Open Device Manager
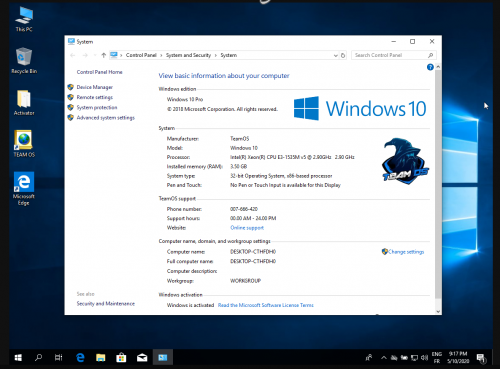This screenshot has width=500, height=369. pyautogui.click(x=95, y=87)
